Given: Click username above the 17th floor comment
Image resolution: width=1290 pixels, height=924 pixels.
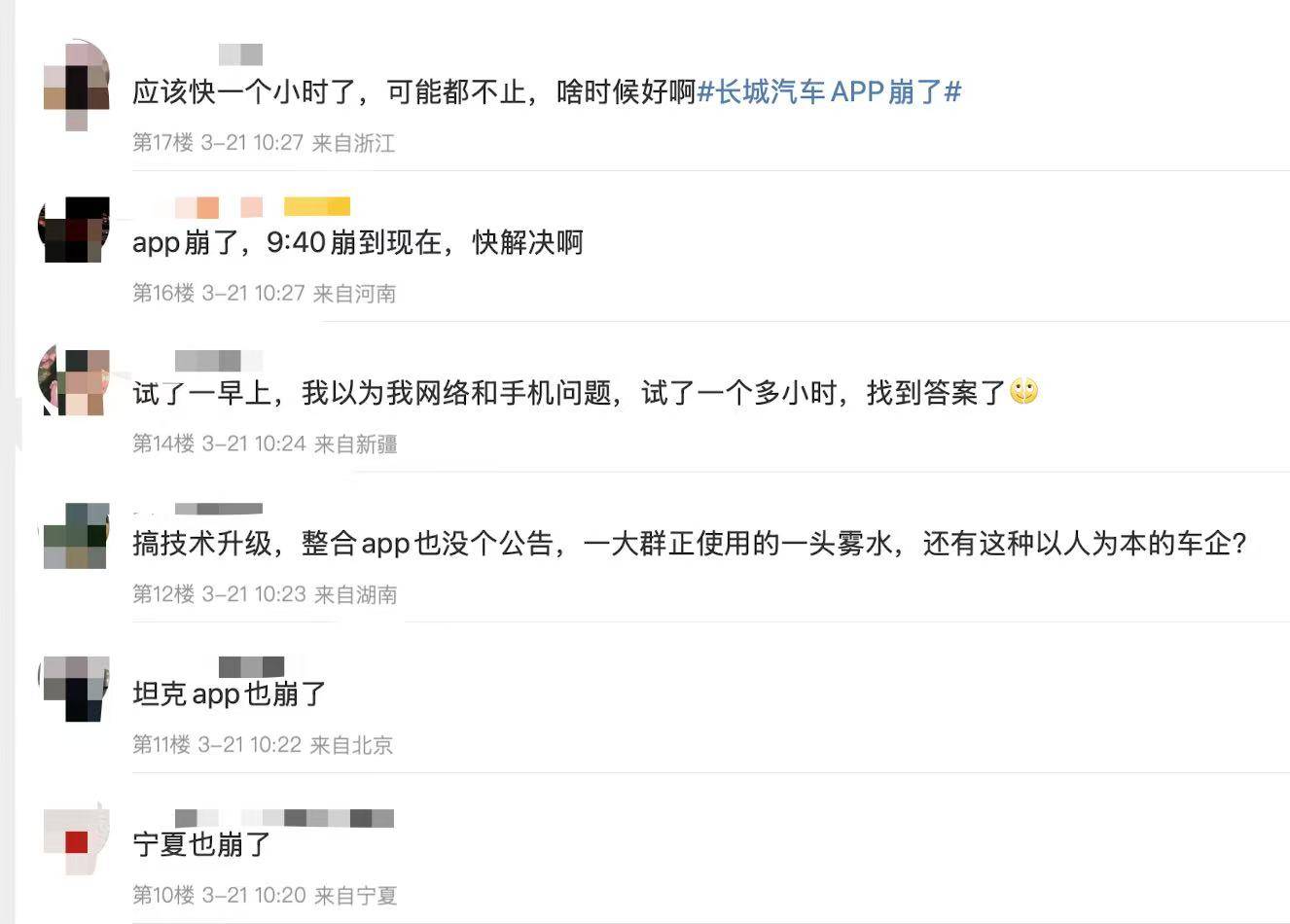Looking at the screenshot, I should click(240, 54).
